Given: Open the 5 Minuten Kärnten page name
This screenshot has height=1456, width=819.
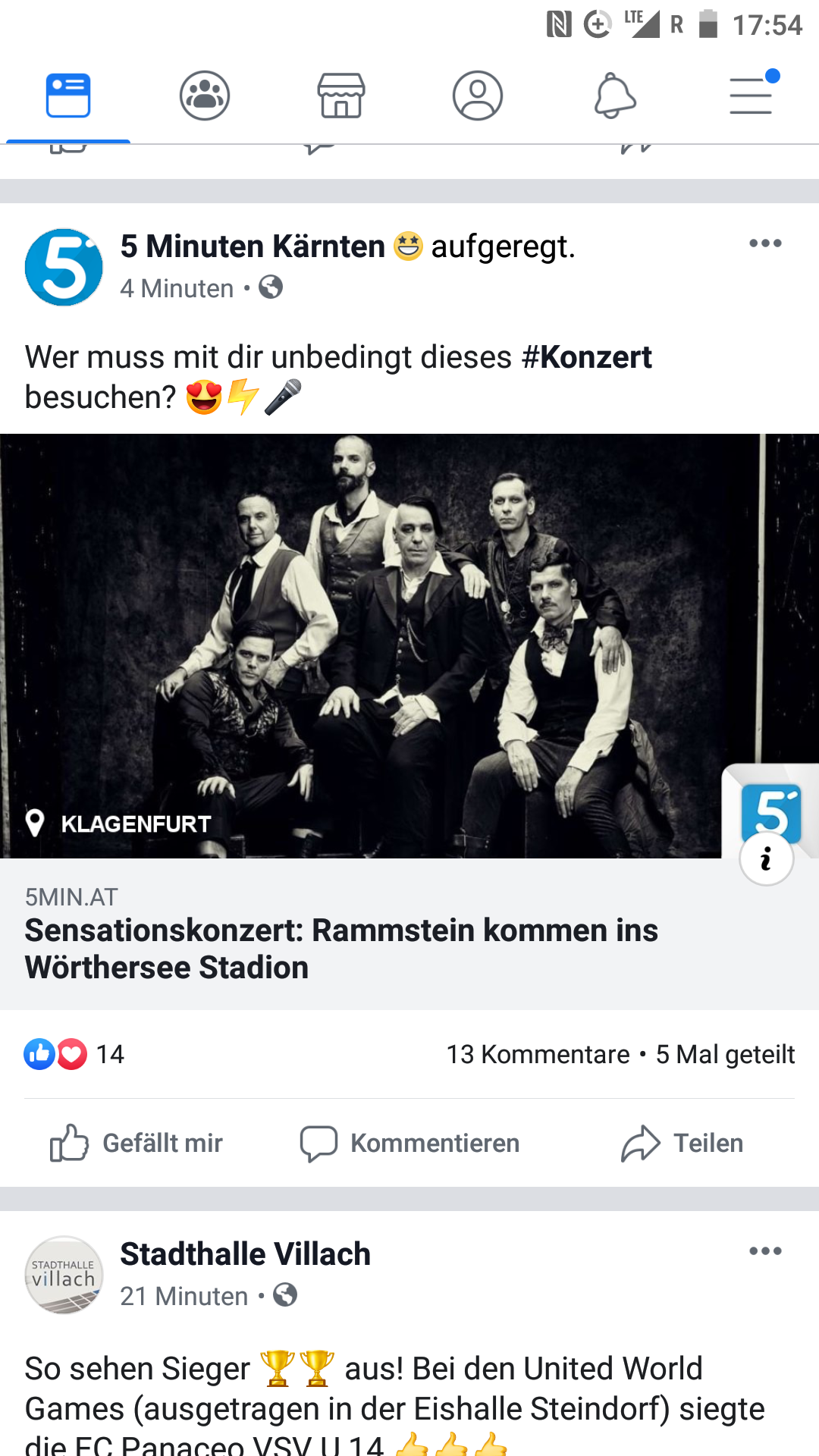Looking at the screenshot, I should (253, 246).
